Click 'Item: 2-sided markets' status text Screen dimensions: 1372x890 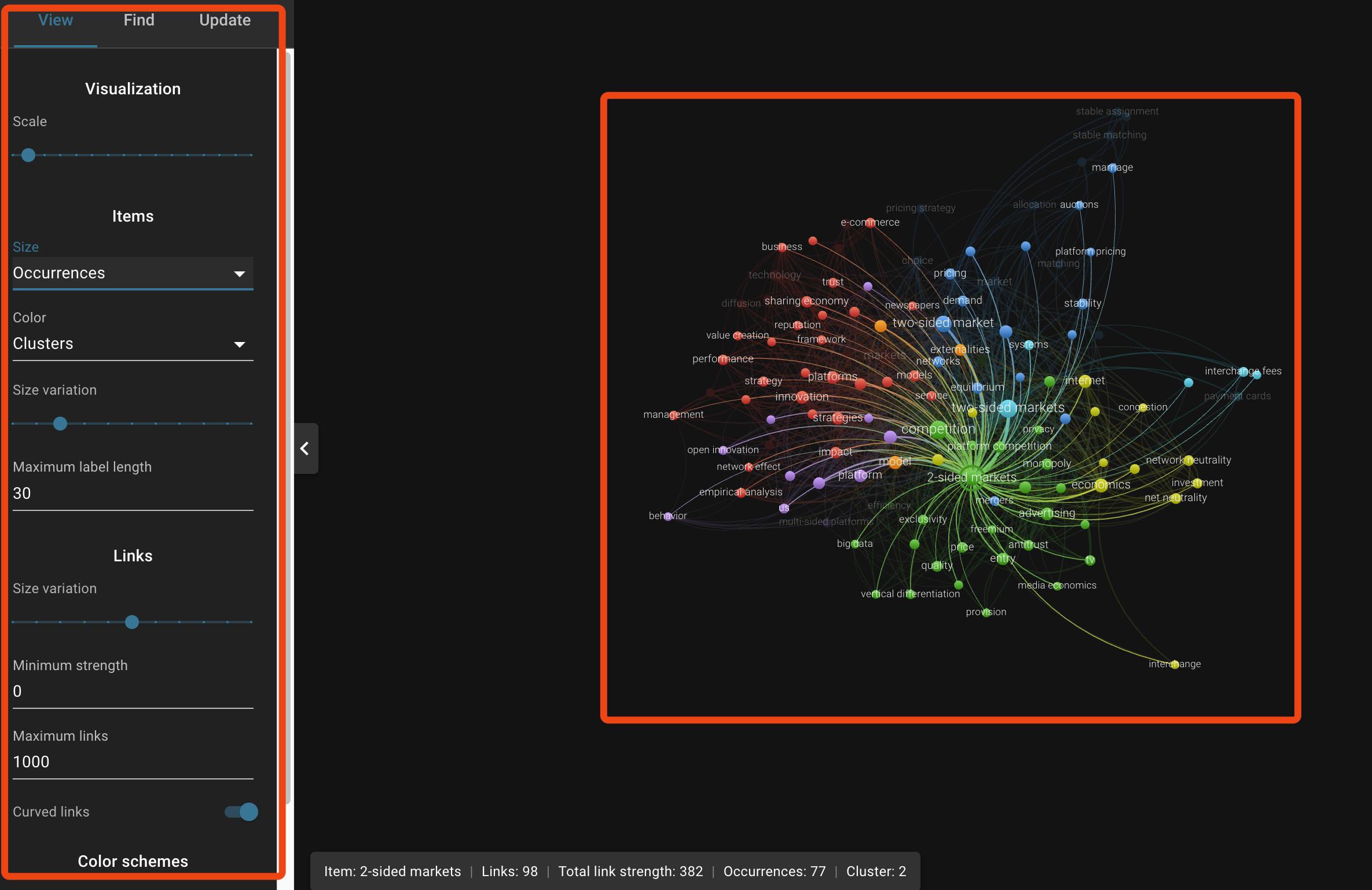coord(392,871)
